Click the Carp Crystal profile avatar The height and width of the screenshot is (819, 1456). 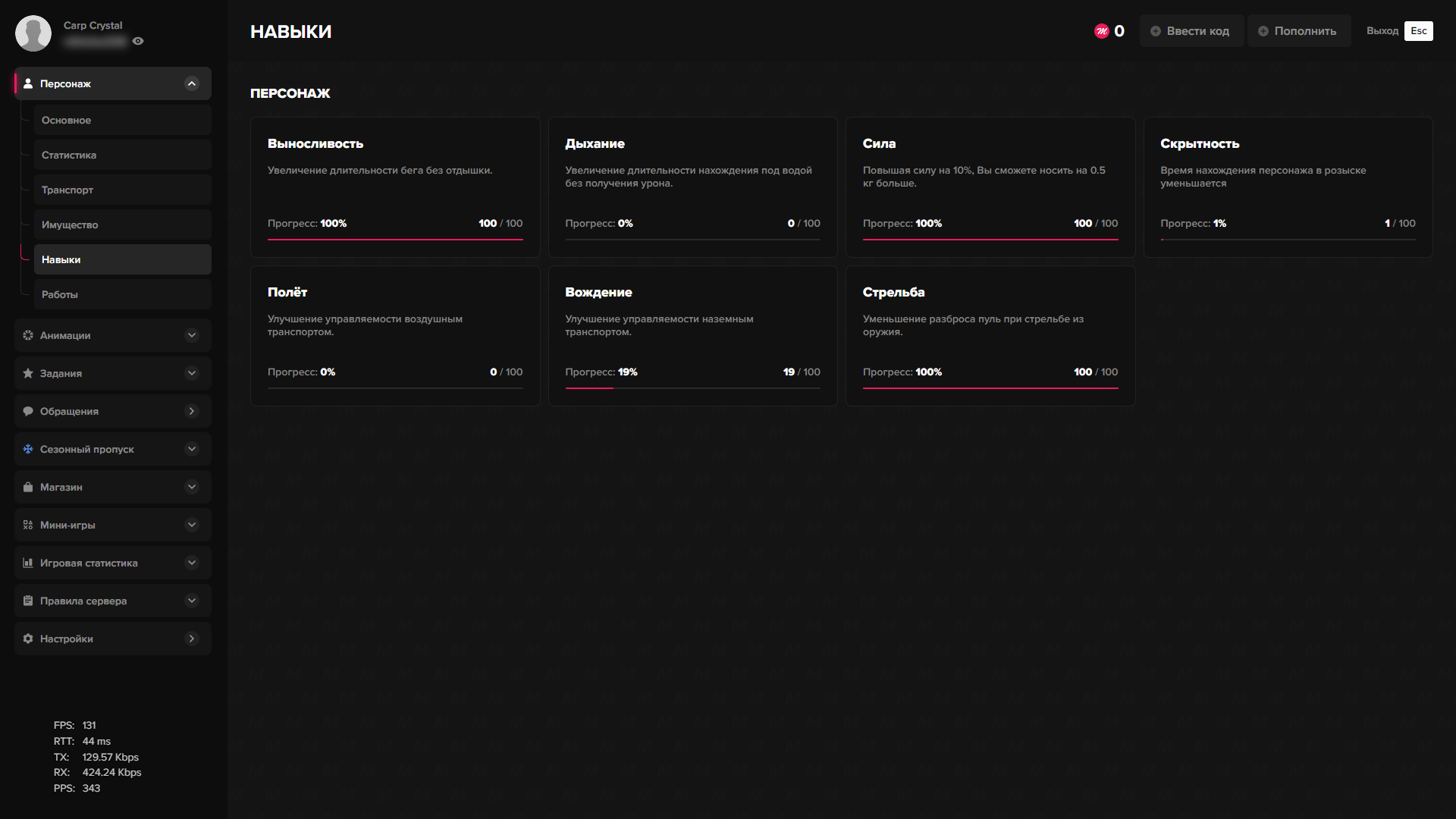(x=33, y=33)
